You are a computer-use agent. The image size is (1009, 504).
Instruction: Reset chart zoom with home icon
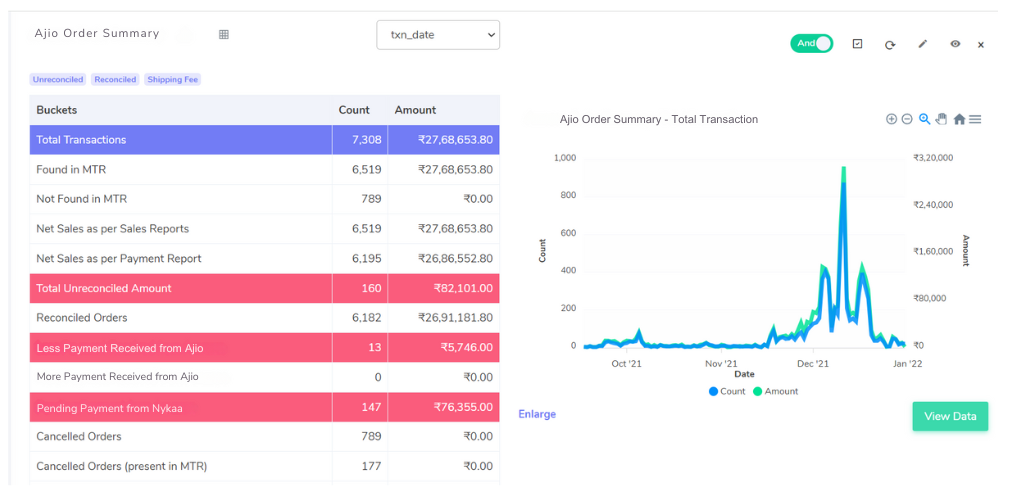[959, 119]
